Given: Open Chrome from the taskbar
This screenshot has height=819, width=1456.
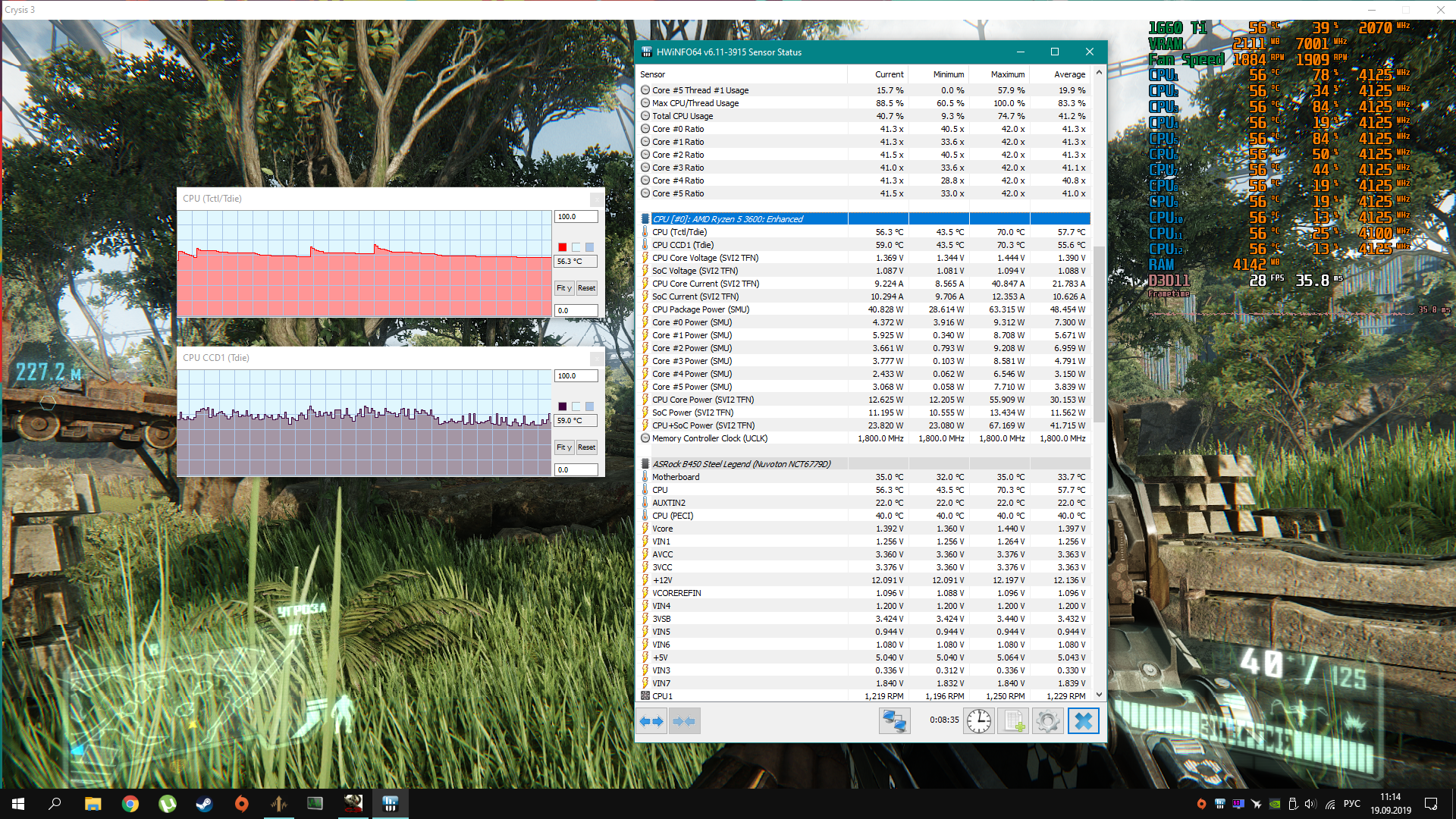Looking at the screenshot, I should tap(130, 804).
